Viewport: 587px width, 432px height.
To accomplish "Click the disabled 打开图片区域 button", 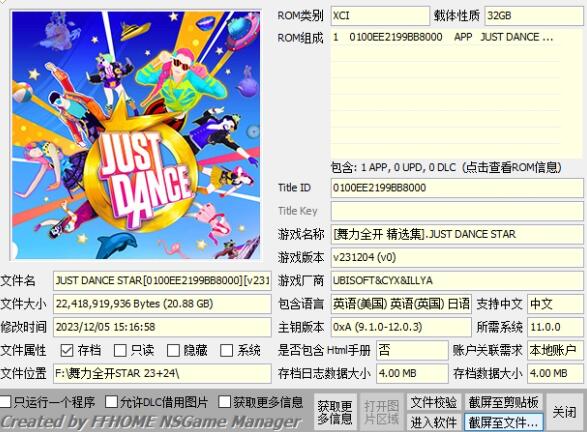I will coord(381,412).
